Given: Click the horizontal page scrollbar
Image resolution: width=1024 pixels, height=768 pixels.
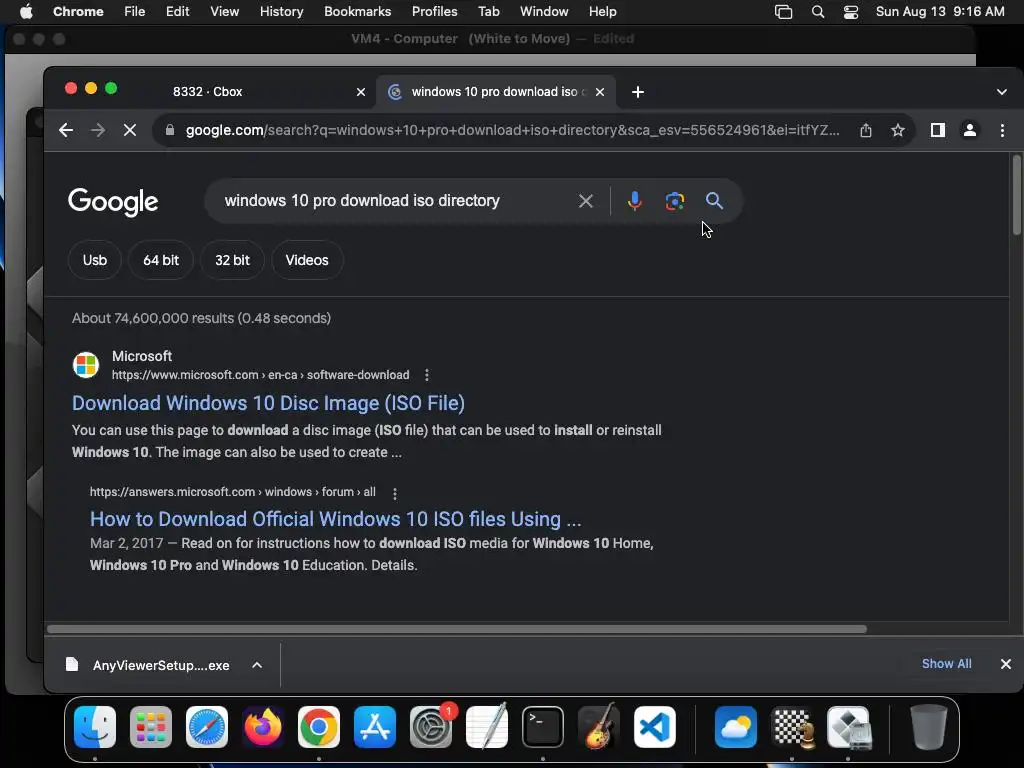Looking at the screenshot, I should click(456, 629).
